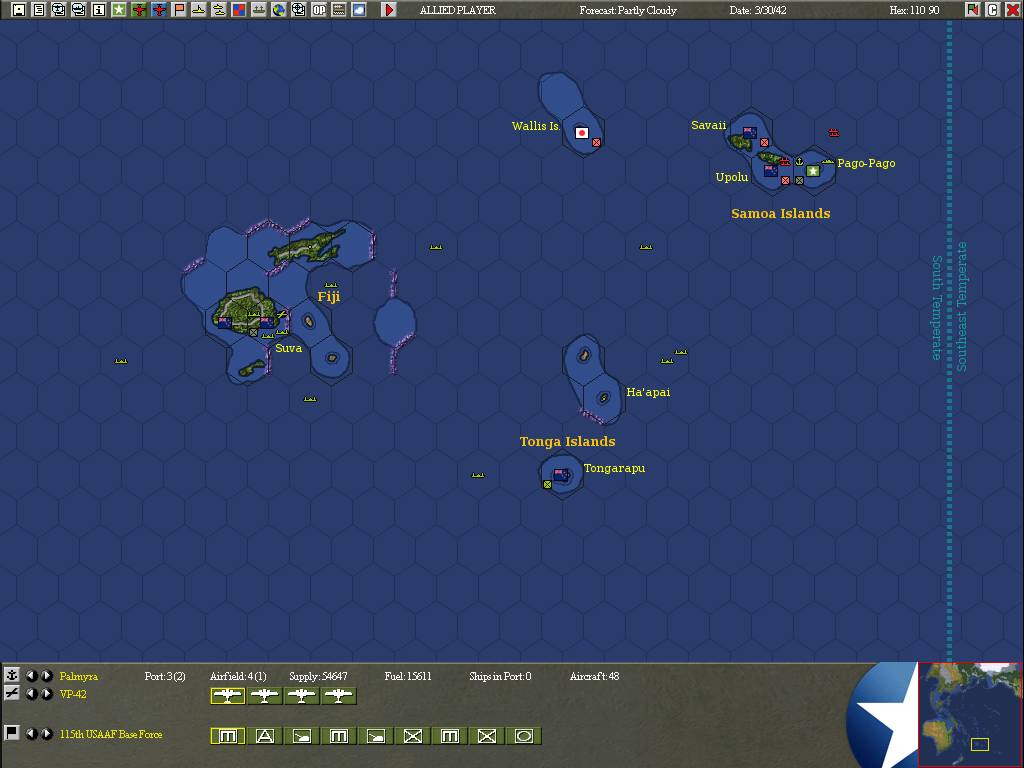Click the 'Forecast: Partly Cloudy' text
The width and height of the screenshot is (1024, 768).
628,10
